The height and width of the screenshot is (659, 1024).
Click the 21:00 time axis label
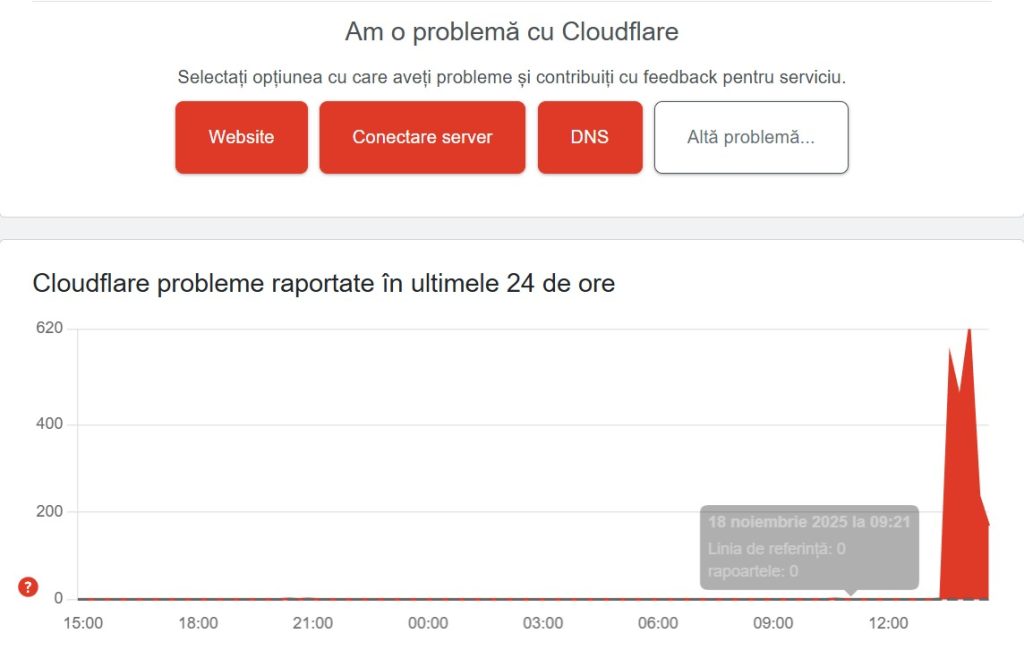(x=314, y=622)
